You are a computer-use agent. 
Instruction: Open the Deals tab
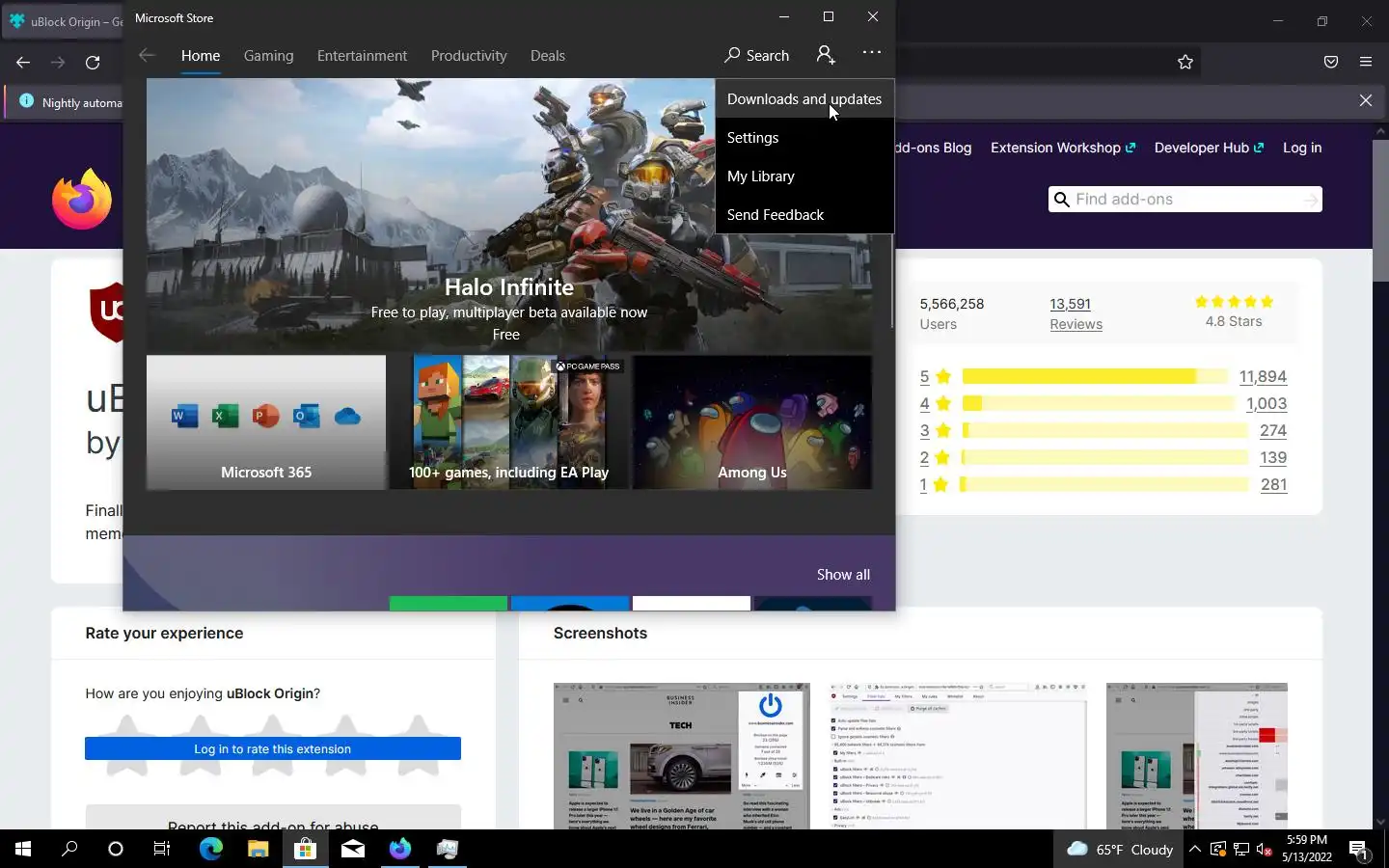click(548, 55)
